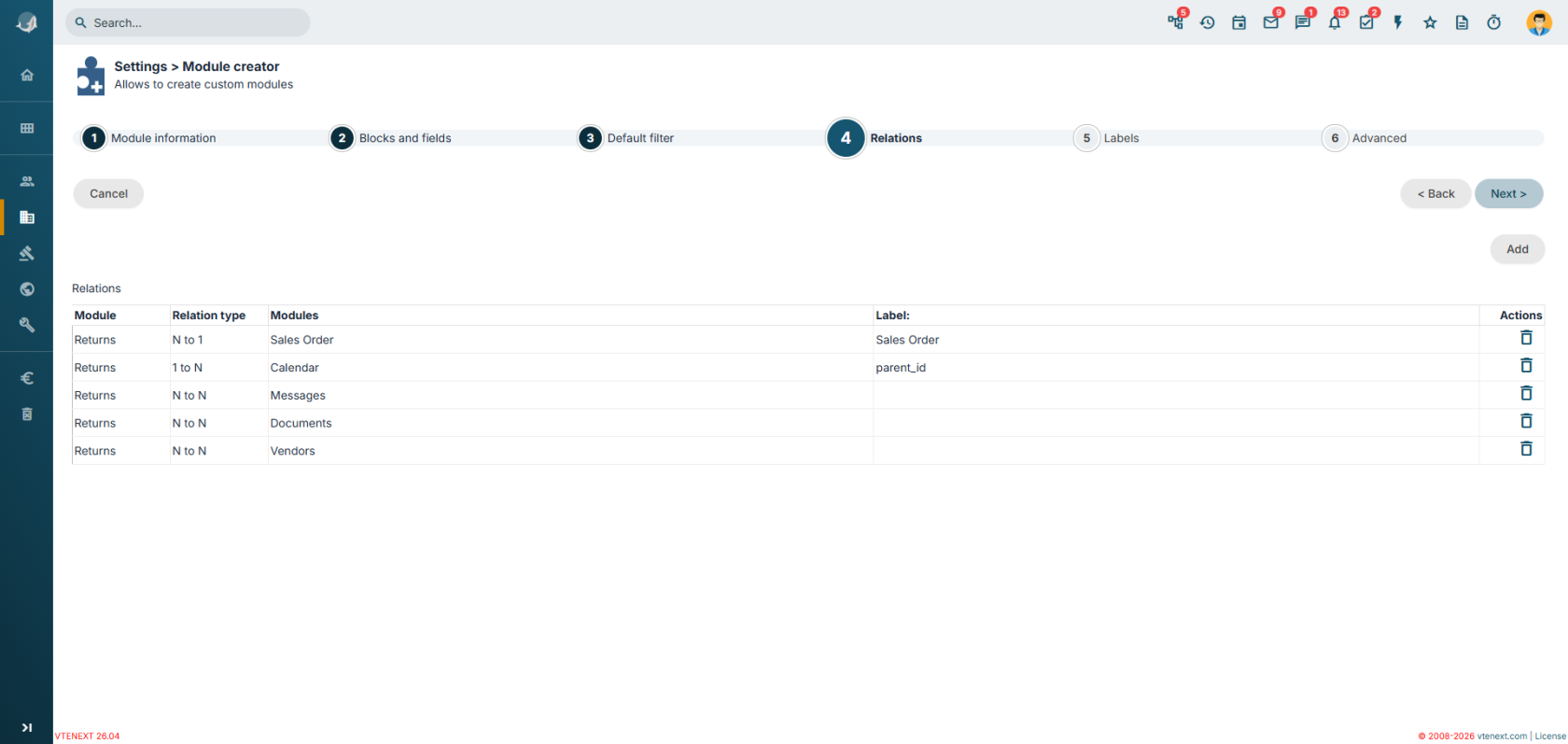Delete the Sales Order relation row
1568x744 pixels.
[x=1526, y=338]
